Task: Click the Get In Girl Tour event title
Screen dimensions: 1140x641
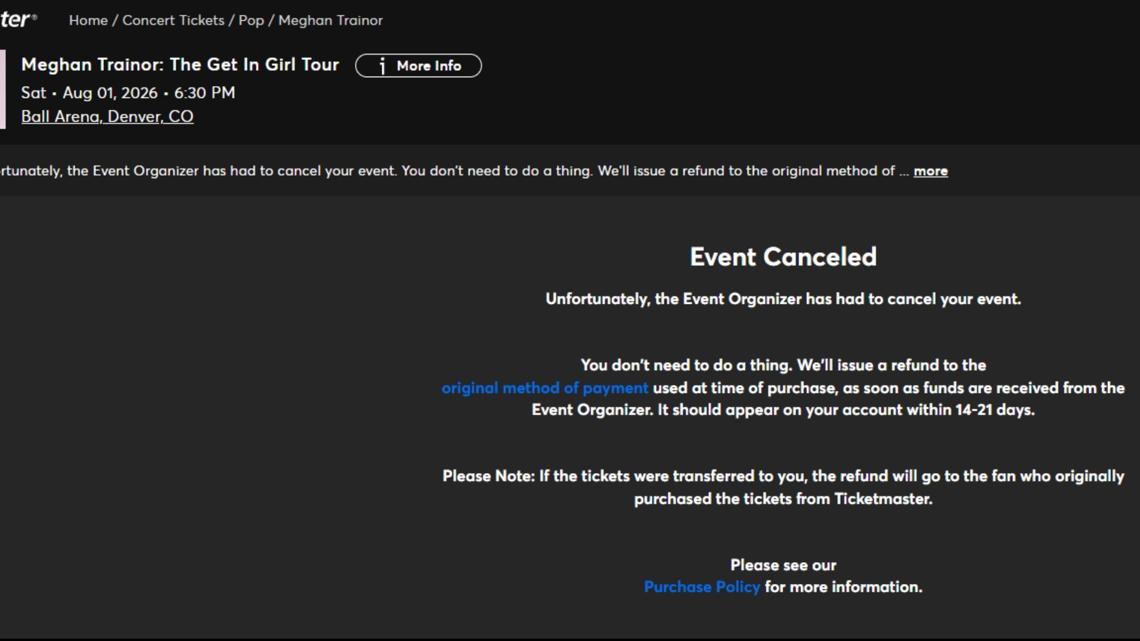Action: point(180,65)
